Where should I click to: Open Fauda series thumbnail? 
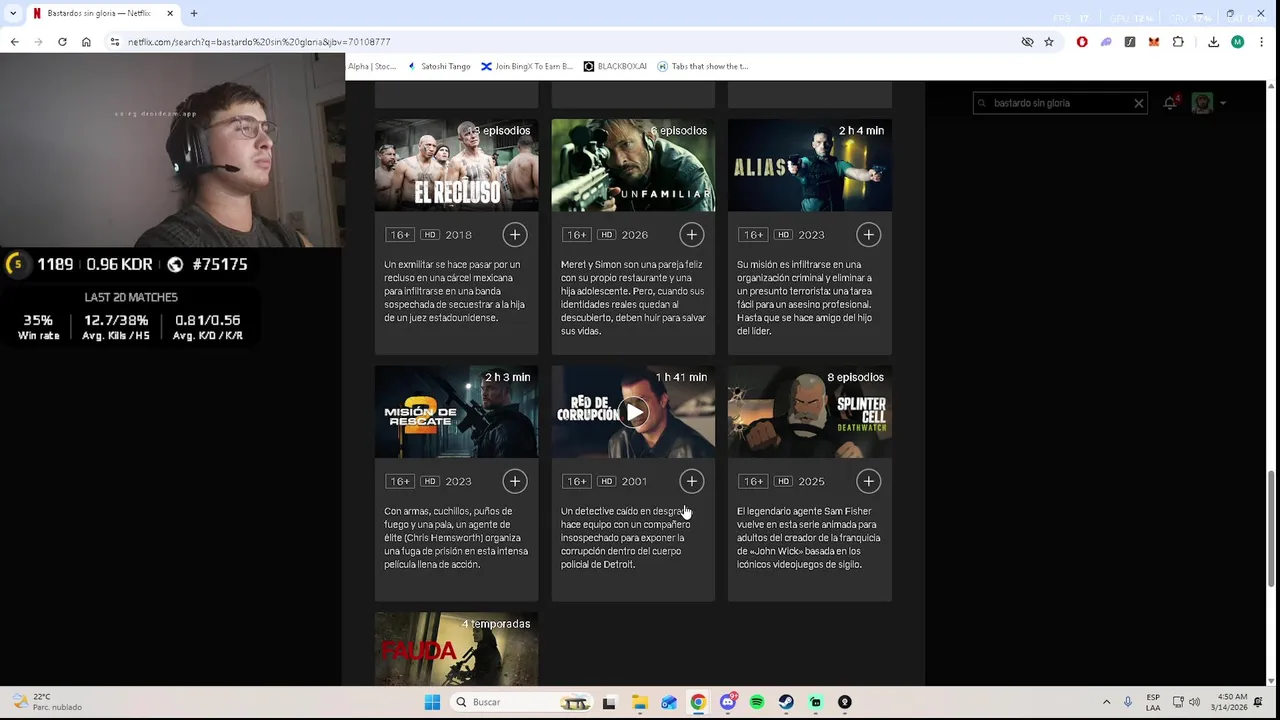pyautogui.click(x=456, y=649)
